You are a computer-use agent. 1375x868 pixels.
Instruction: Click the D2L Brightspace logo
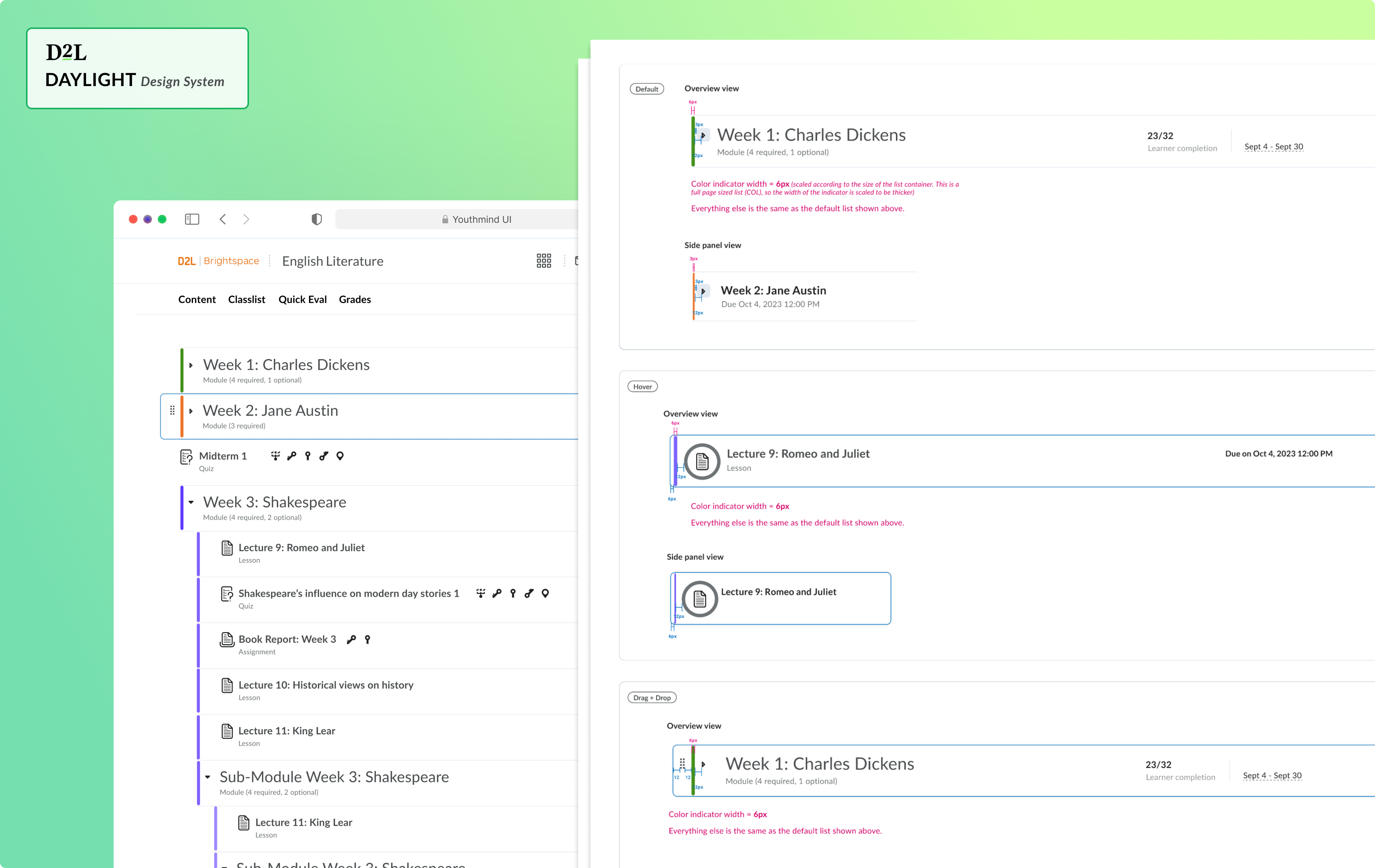218,261
